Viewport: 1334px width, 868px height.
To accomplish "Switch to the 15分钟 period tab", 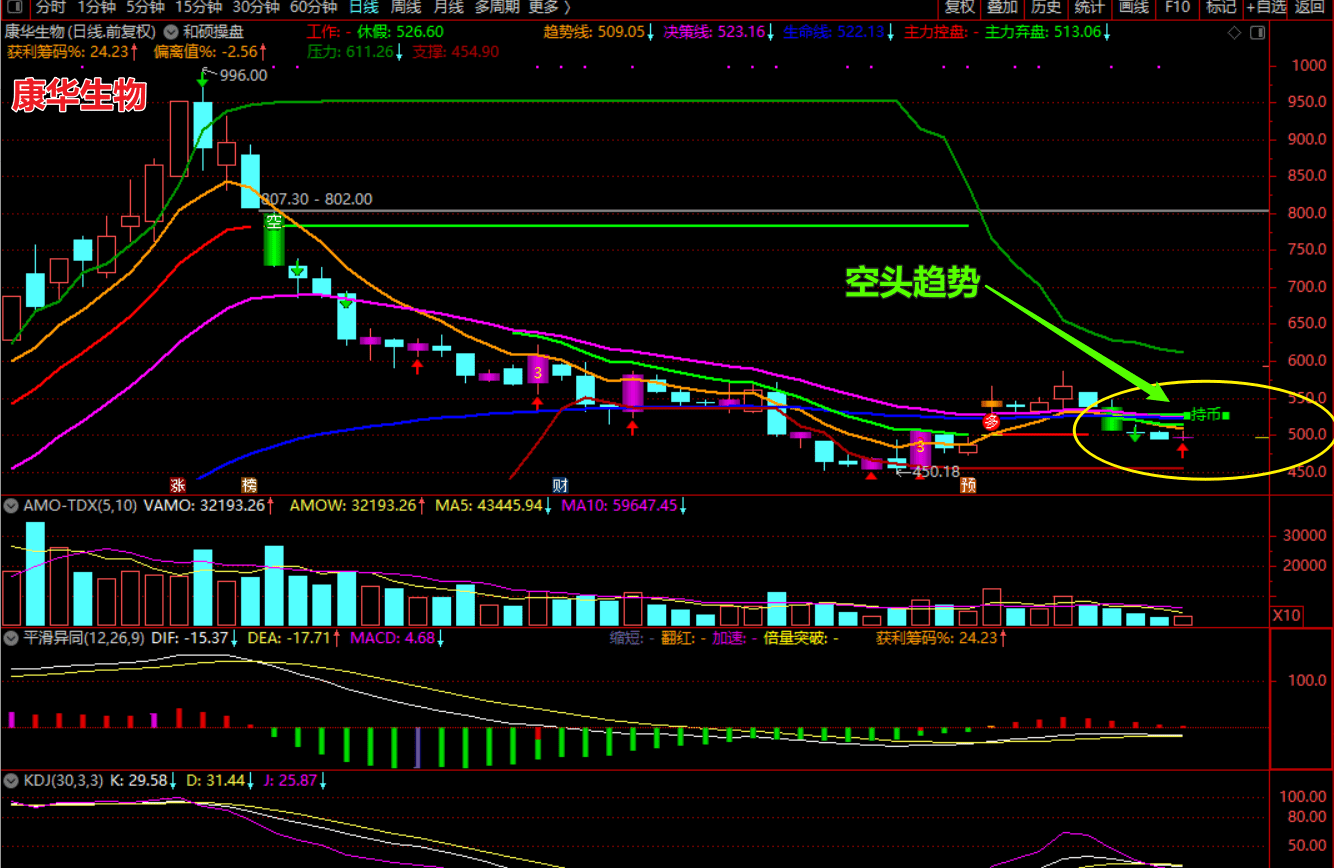I will click(x=197, y=8).
